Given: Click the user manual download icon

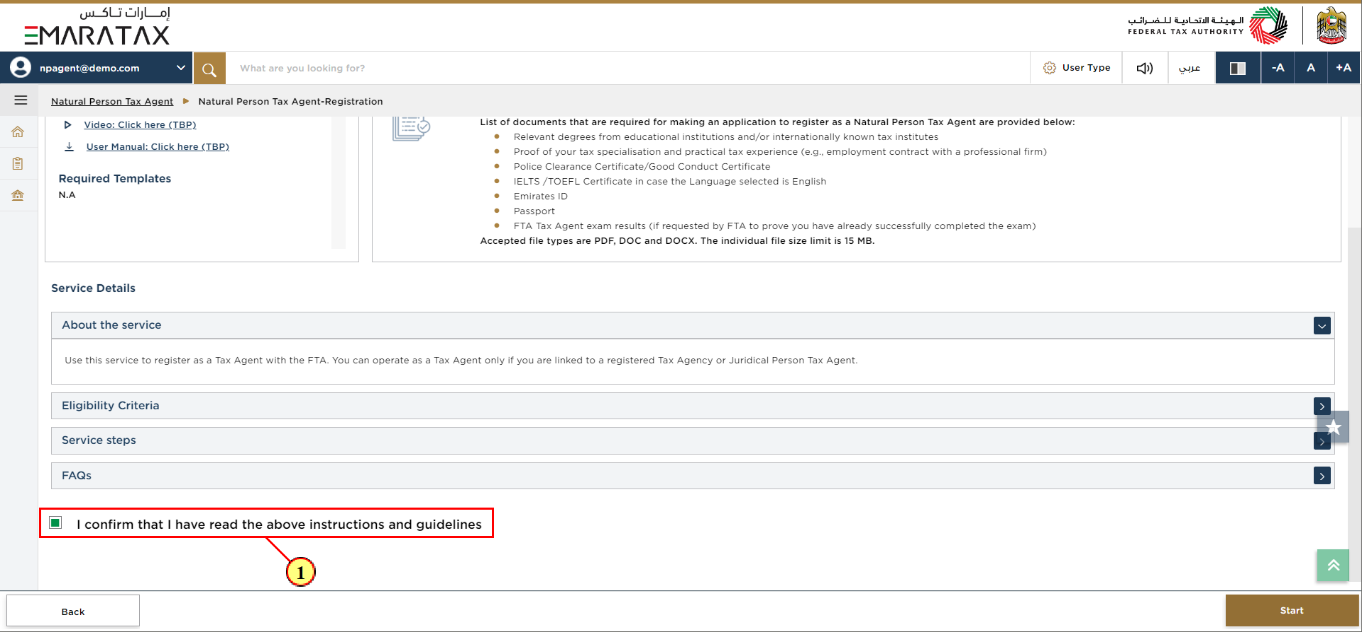Looking at the screenshot, I should (x=69, y=146).
